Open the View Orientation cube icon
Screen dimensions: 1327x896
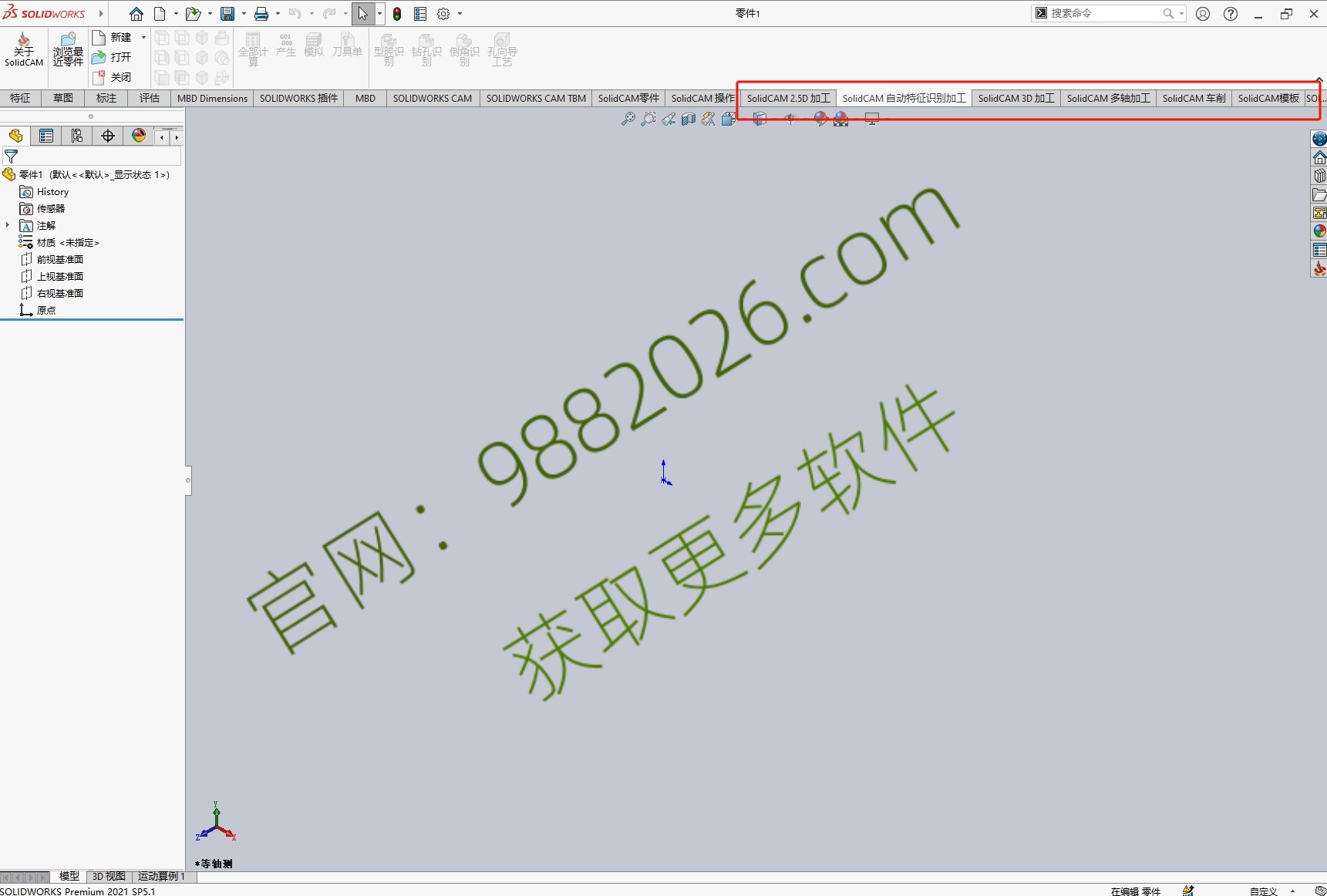(x=729, y=119)
